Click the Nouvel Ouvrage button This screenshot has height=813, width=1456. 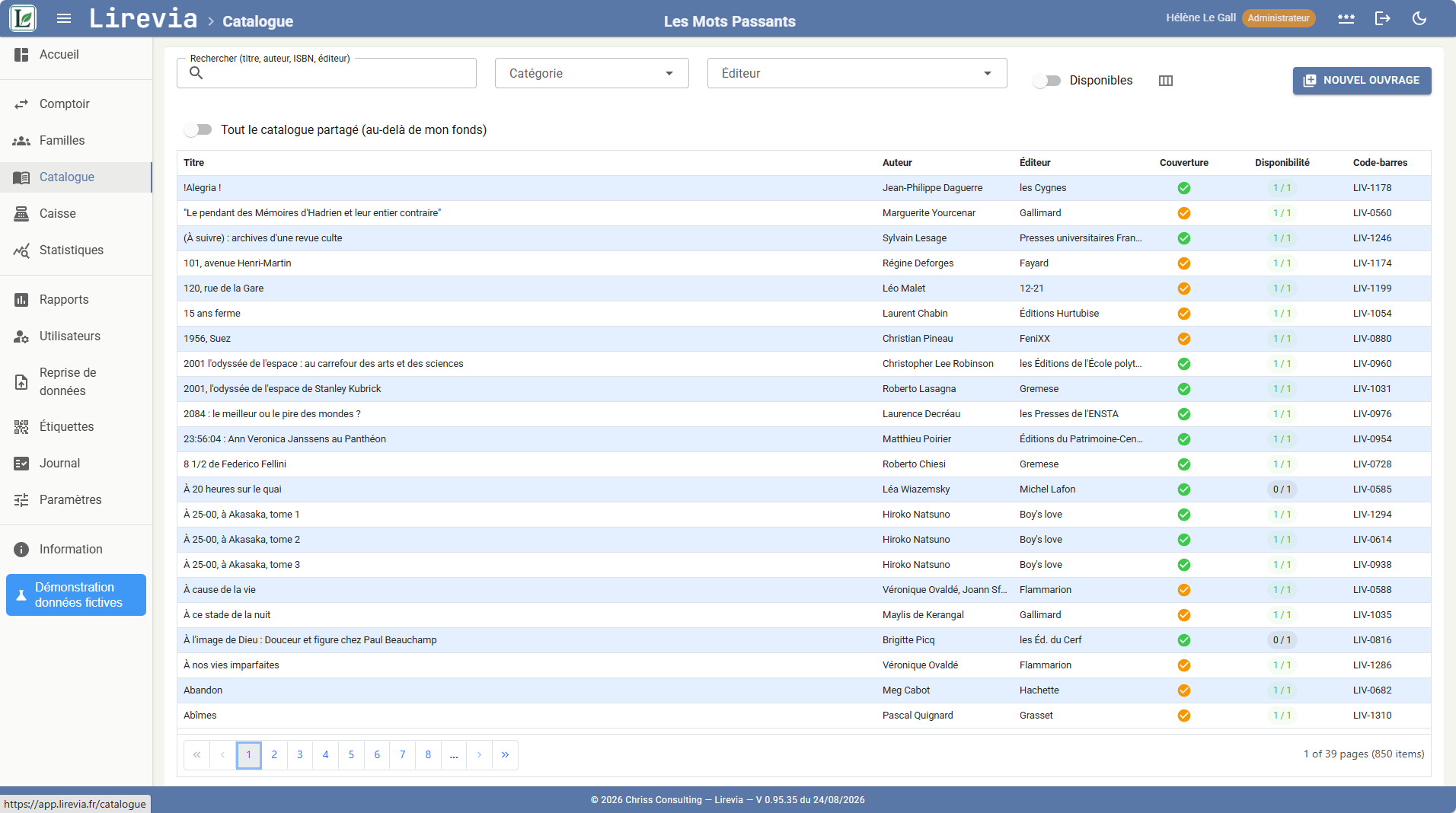[1362, 81]
